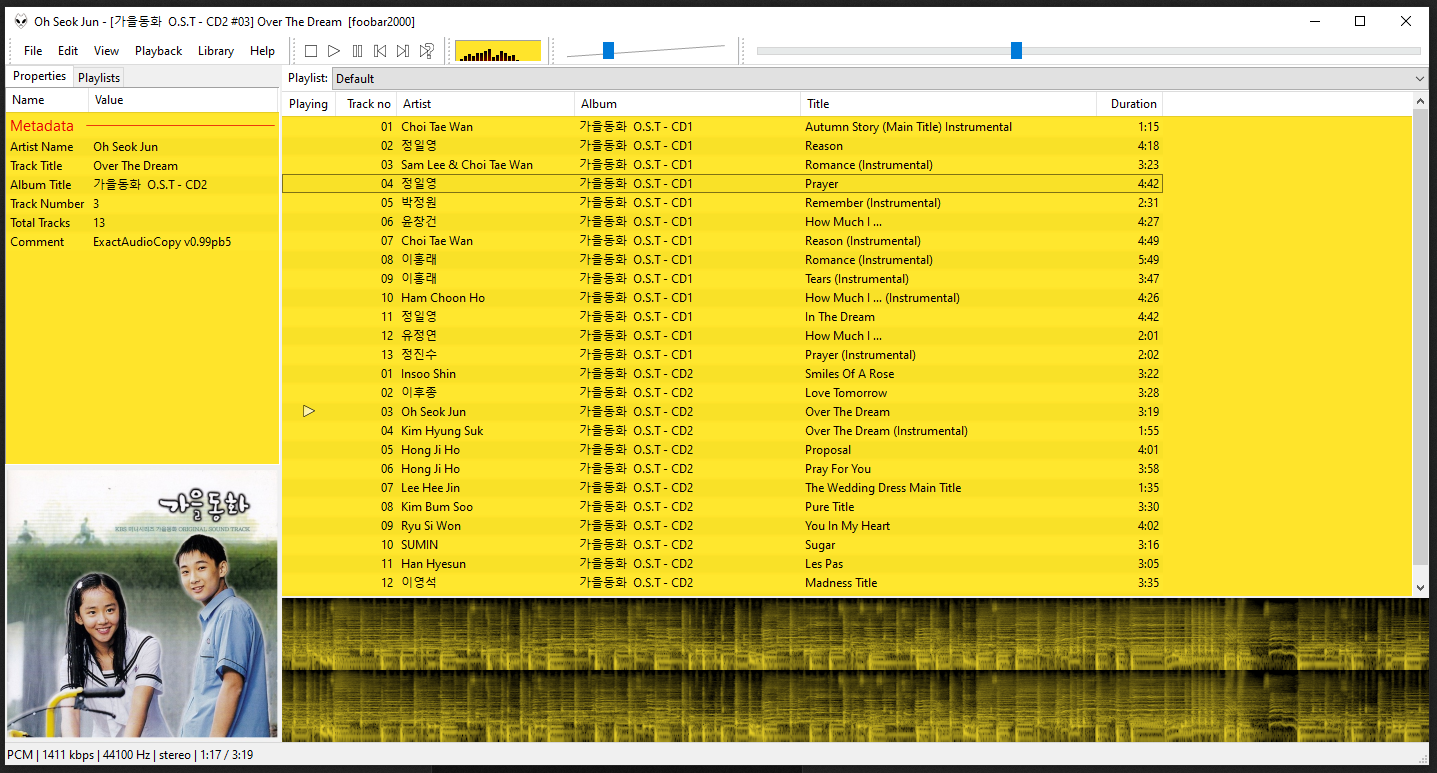The image size is (1437, 773).
Task: Select the Track Number property row
Action: click(x=141, y=204)
